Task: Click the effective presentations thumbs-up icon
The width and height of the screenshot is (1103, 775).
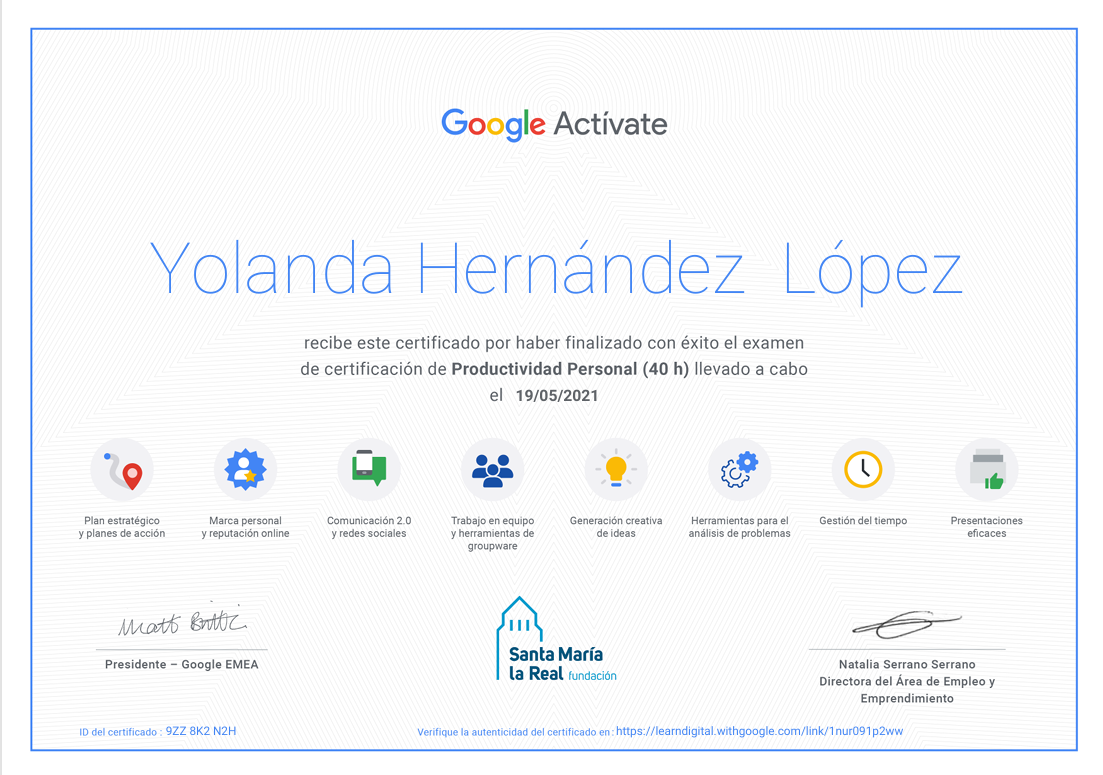Action: click(987, 470)
